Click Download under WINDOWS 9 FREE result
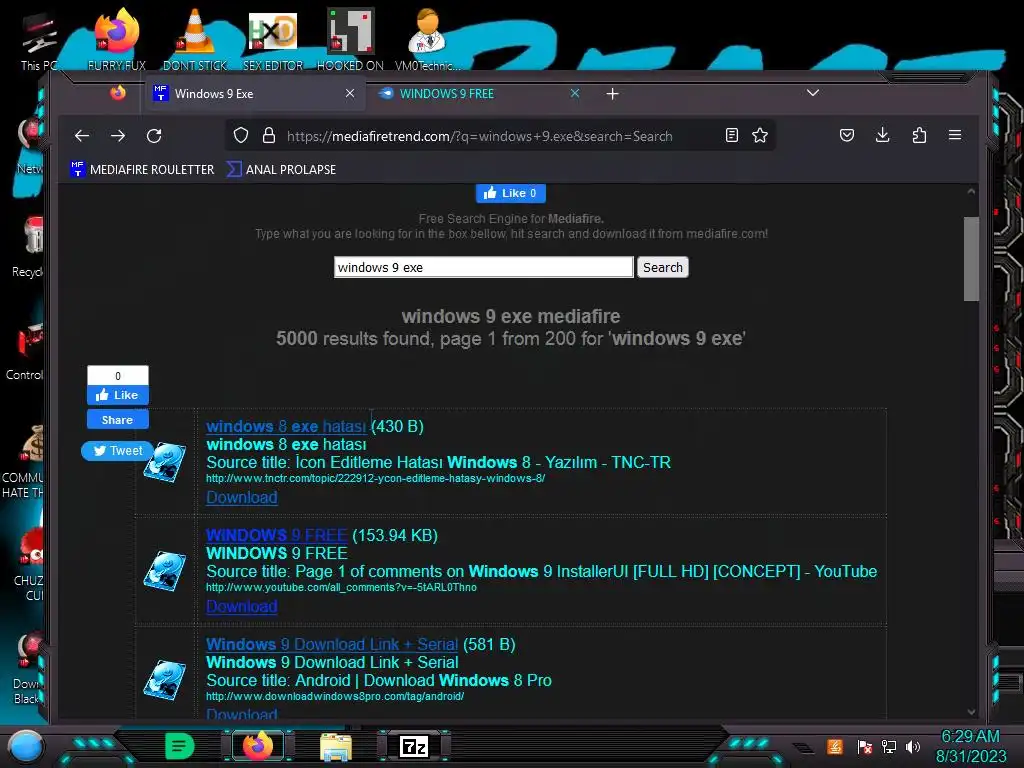This screenshot has width=1024, height=768. click(x=242, y=606)
